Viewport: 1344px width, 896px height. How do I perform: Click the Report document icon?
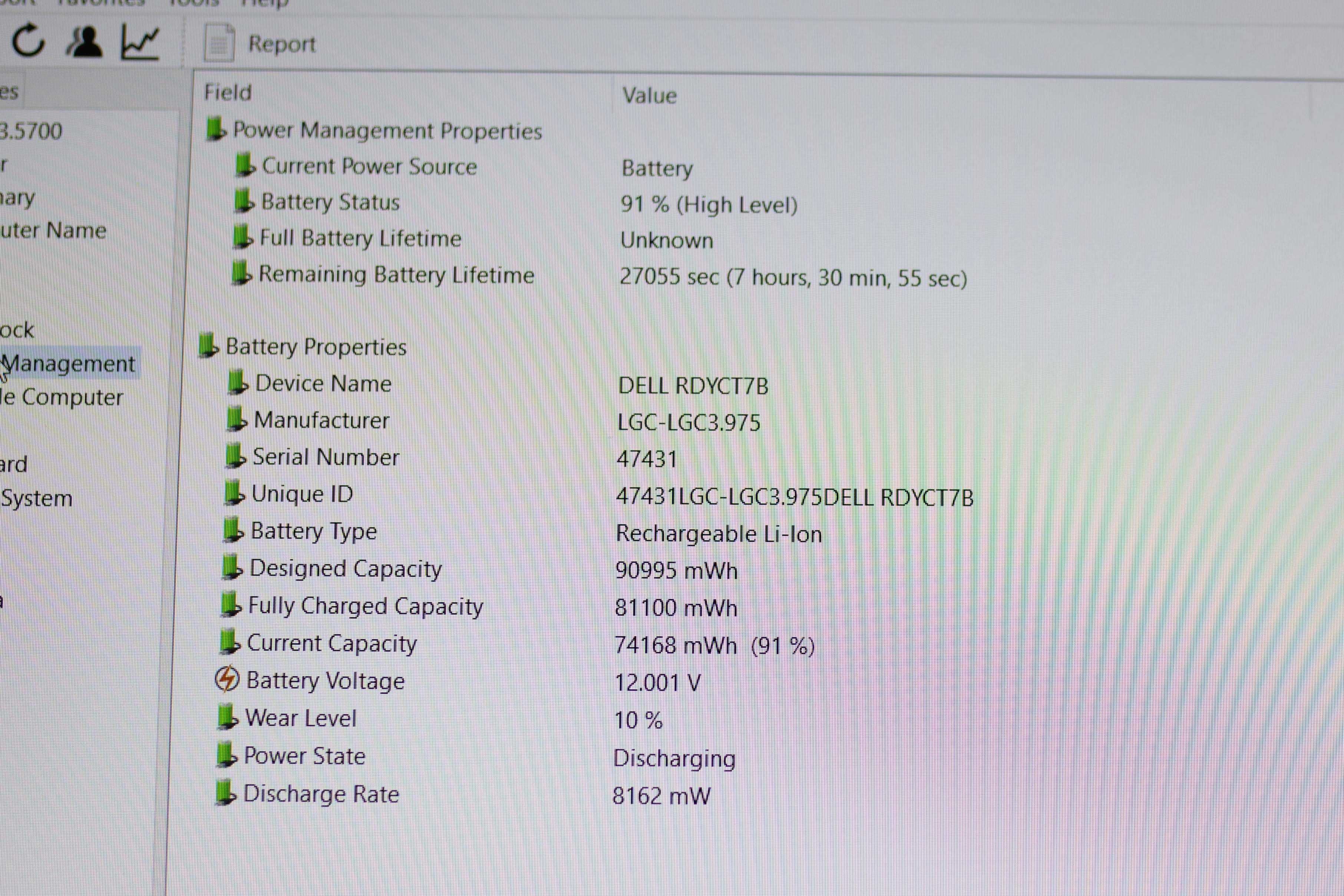click(219, 43)
